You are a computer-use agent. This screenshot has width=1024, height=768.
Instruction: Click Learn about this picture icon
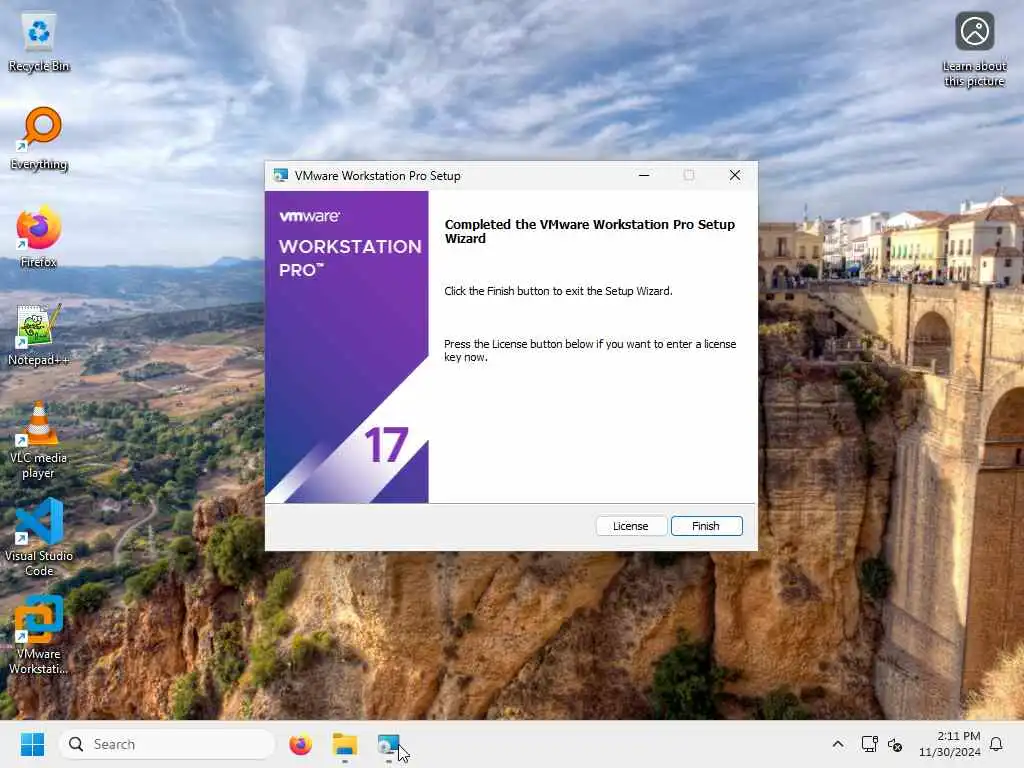point(974,49)
